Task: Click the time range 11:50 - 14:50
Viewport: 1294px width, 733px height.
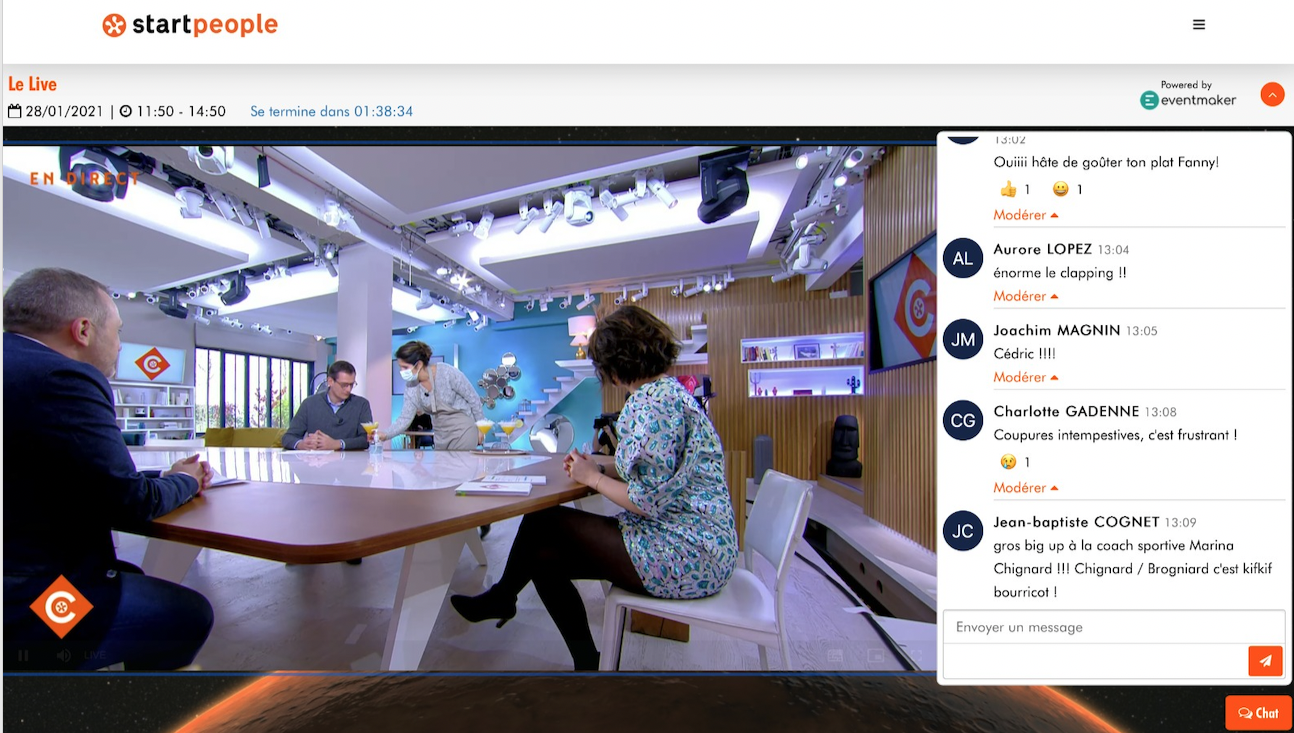Action: [x=181, y=111]
